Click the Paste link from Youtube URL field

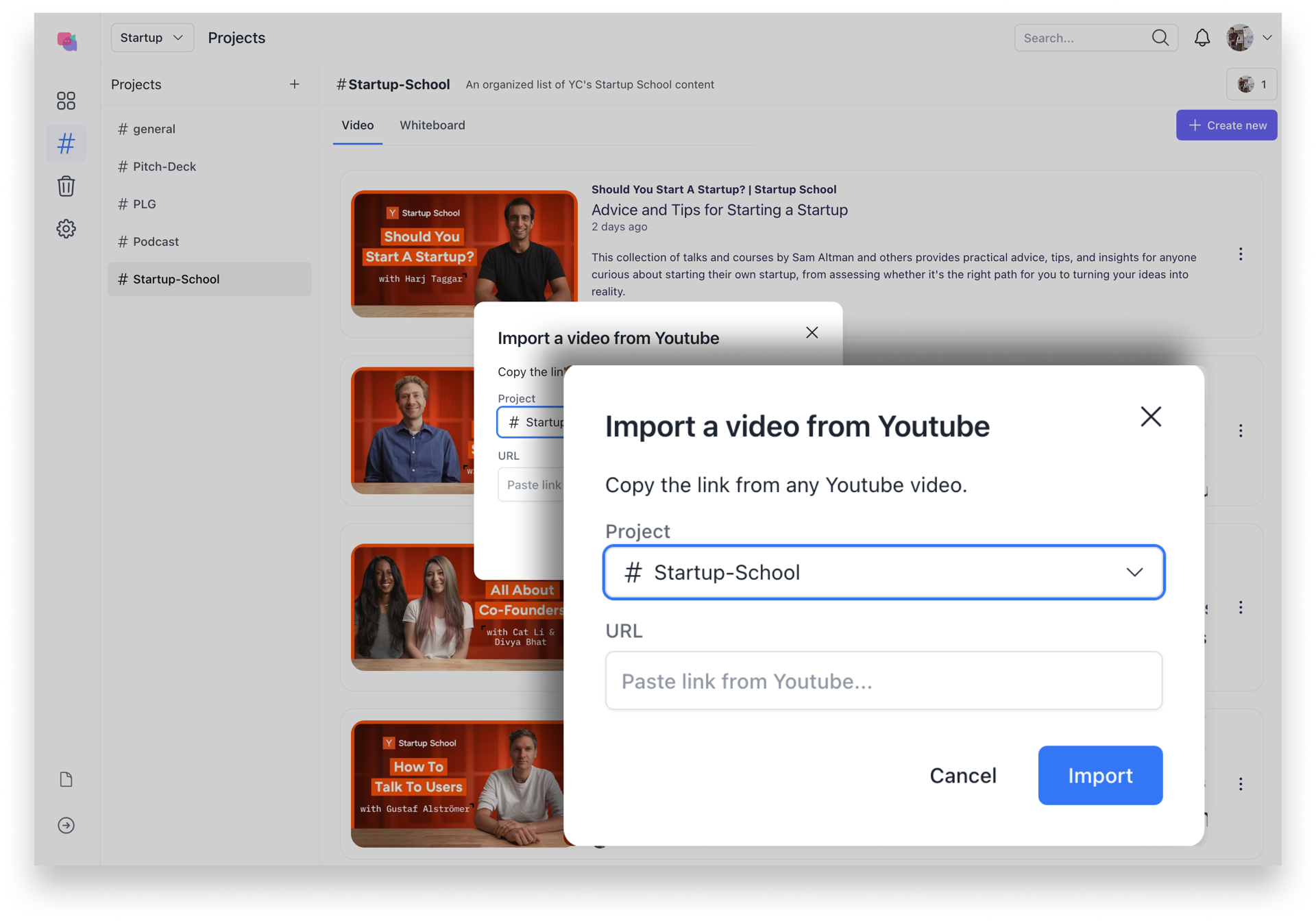point(884,680)
